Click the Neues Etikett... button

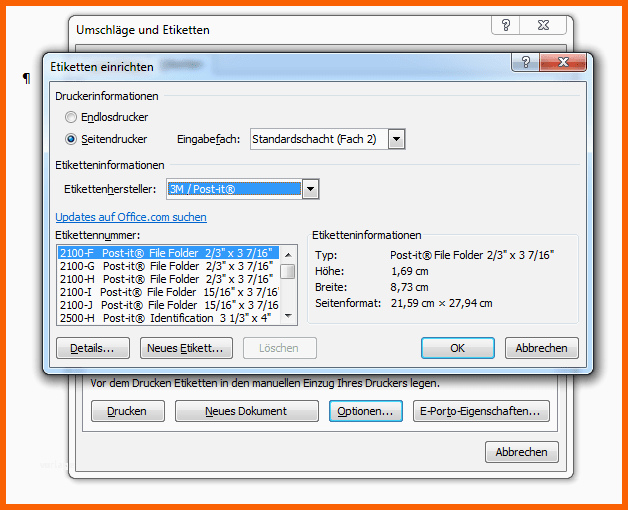(x=186, y=348)
